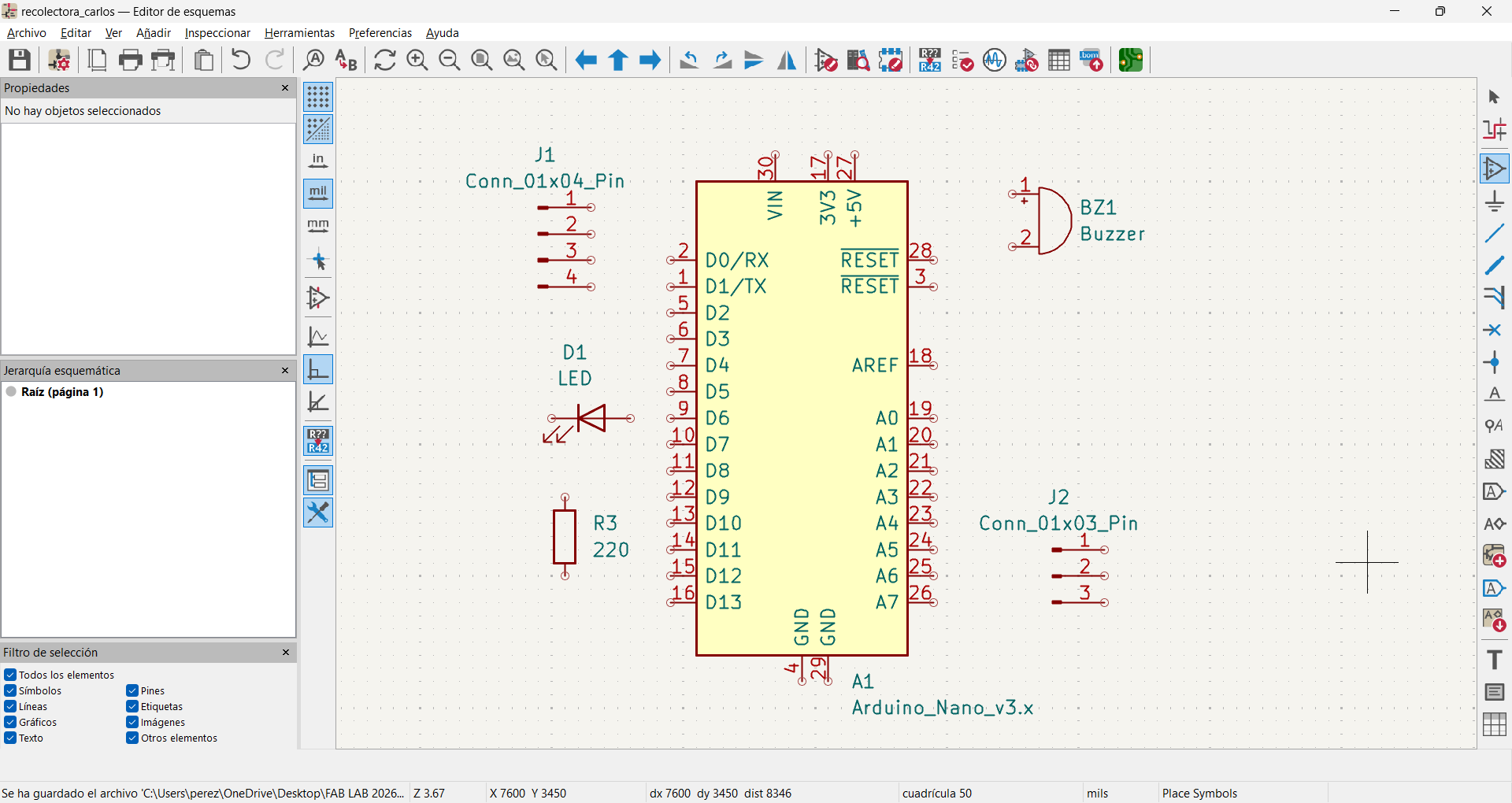This screenshot has height=803, width=1512.
Task: Toggle the 'Texto' selection filter
Action: [10, 738]
